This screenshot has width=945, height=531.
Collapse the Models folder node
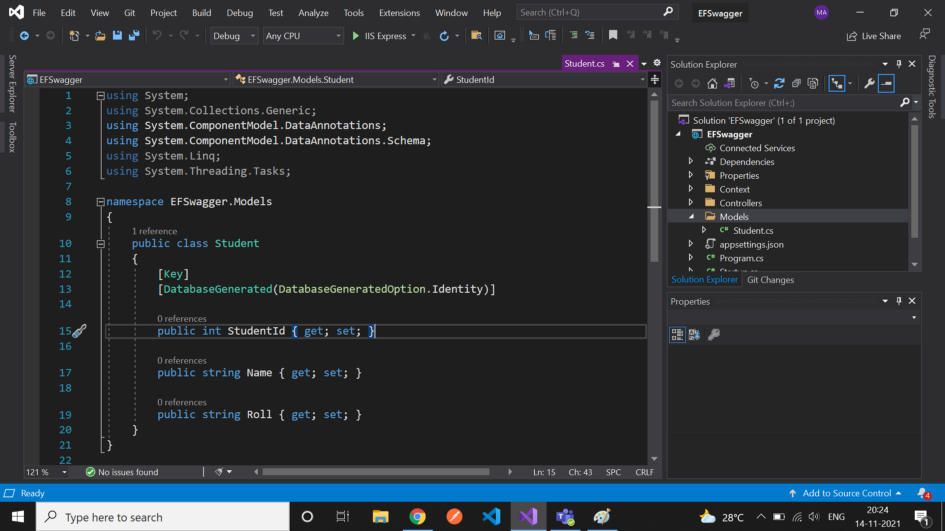691,216
